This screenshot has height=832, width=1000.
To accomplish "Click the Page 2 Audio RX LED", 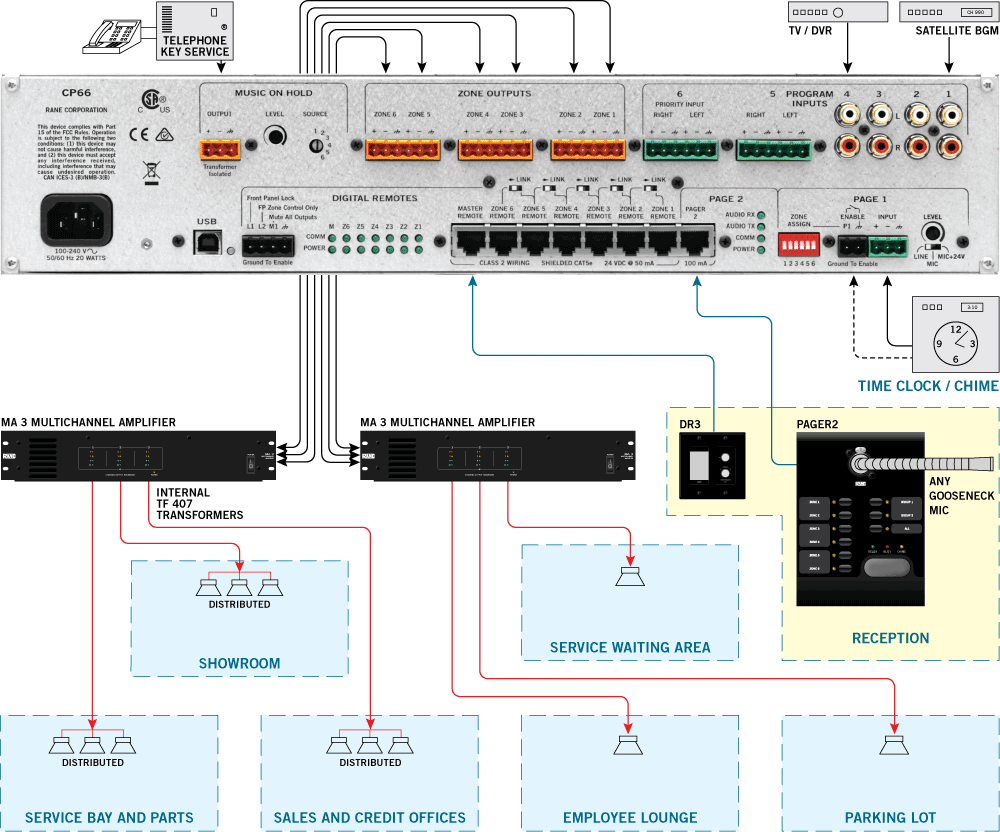I will point(761,215).
